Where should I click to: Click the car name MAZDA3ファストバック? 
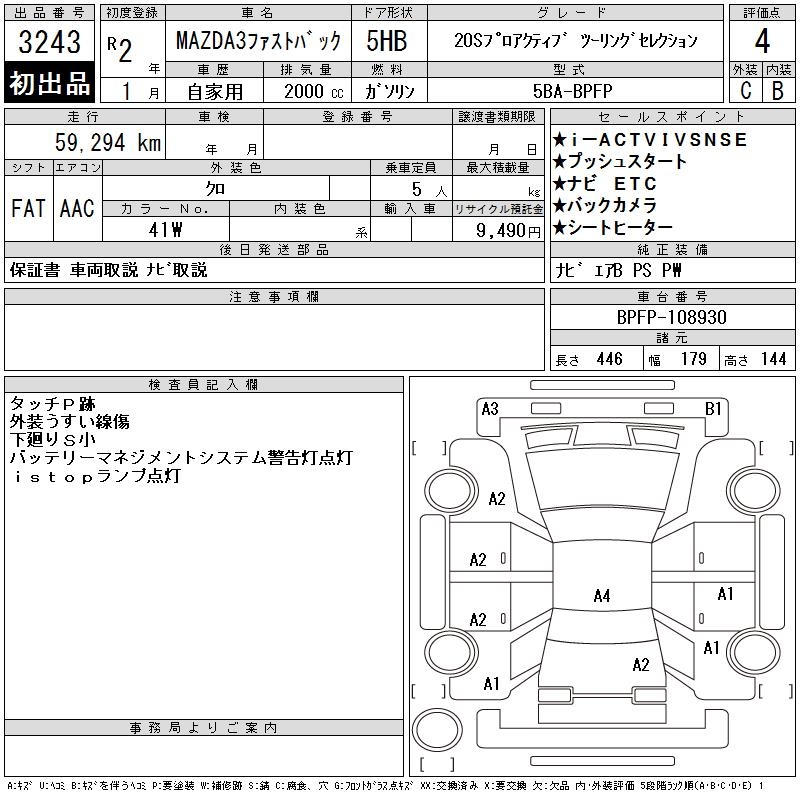point(258,41)
